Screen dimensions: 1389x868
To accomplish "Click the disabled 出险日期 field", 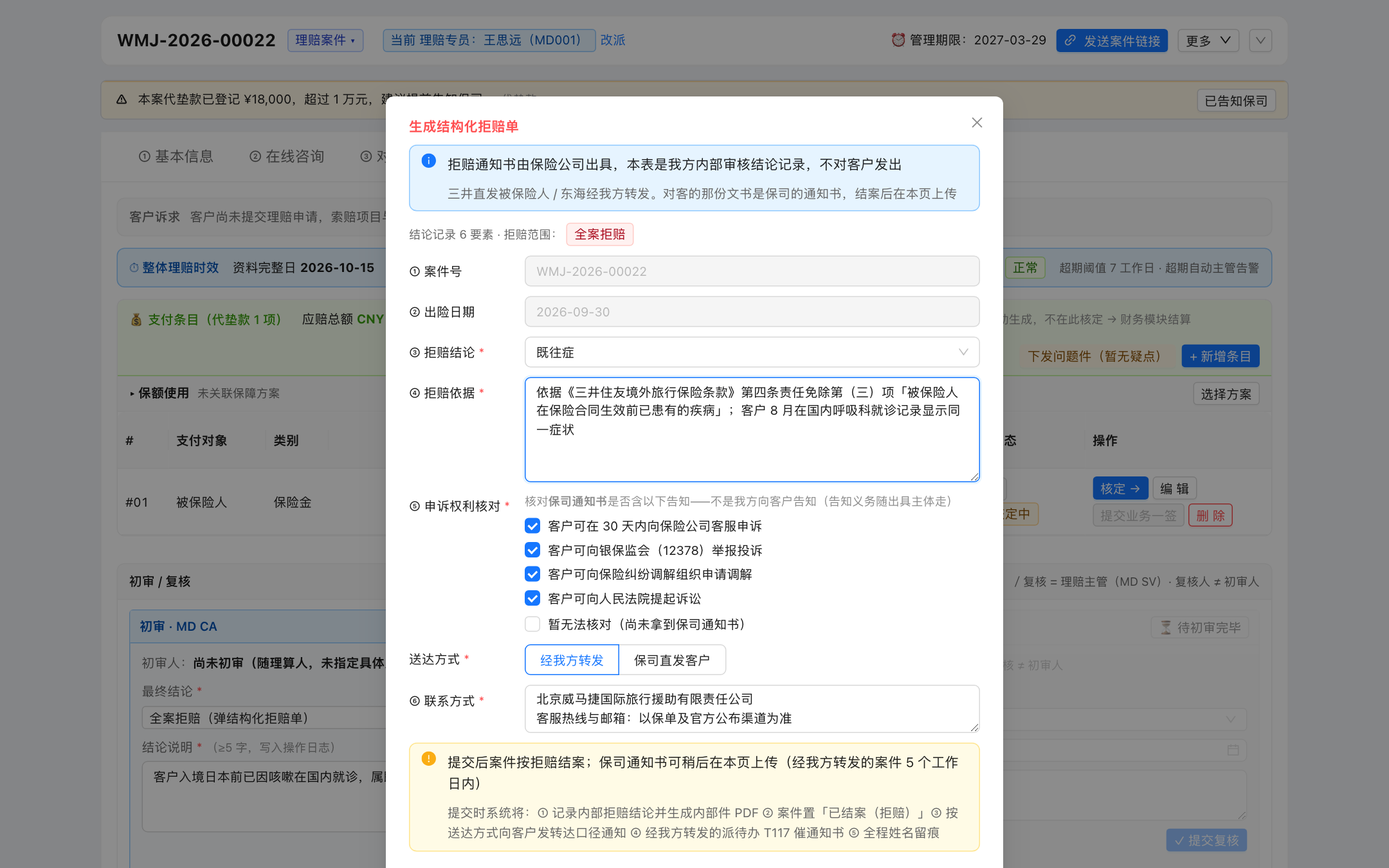I will (752, 312).
